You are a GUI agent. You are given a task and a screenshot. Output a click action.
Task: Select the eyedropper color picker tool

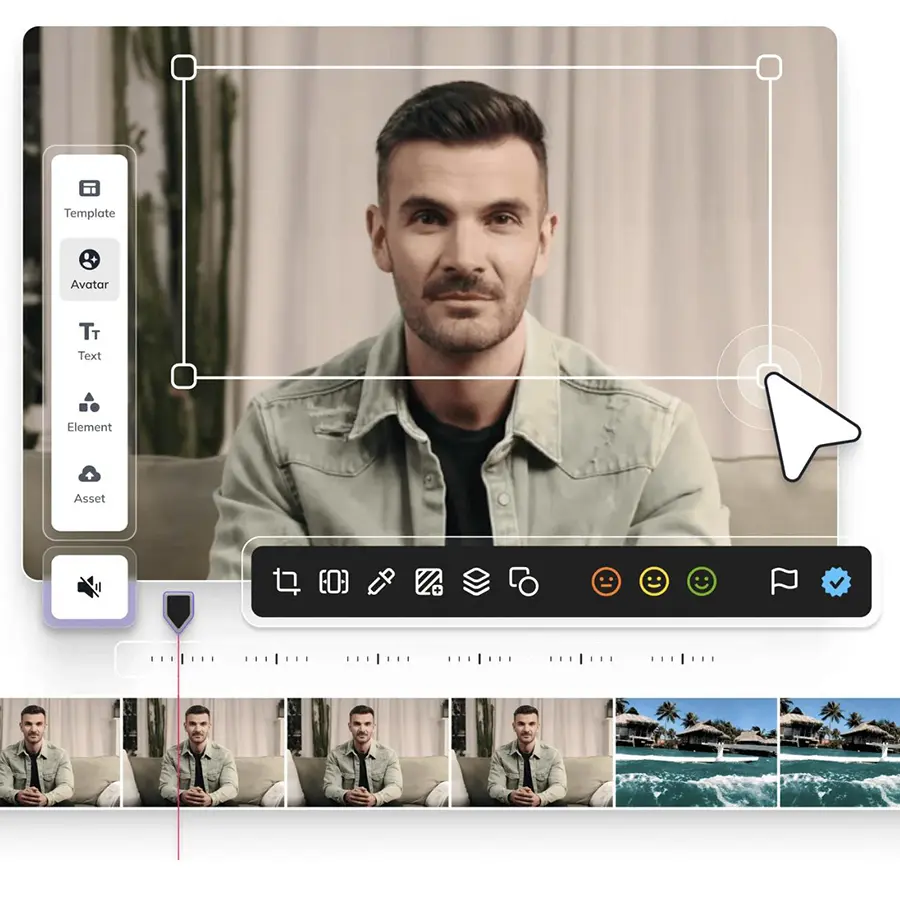click(x=381, y=581)
